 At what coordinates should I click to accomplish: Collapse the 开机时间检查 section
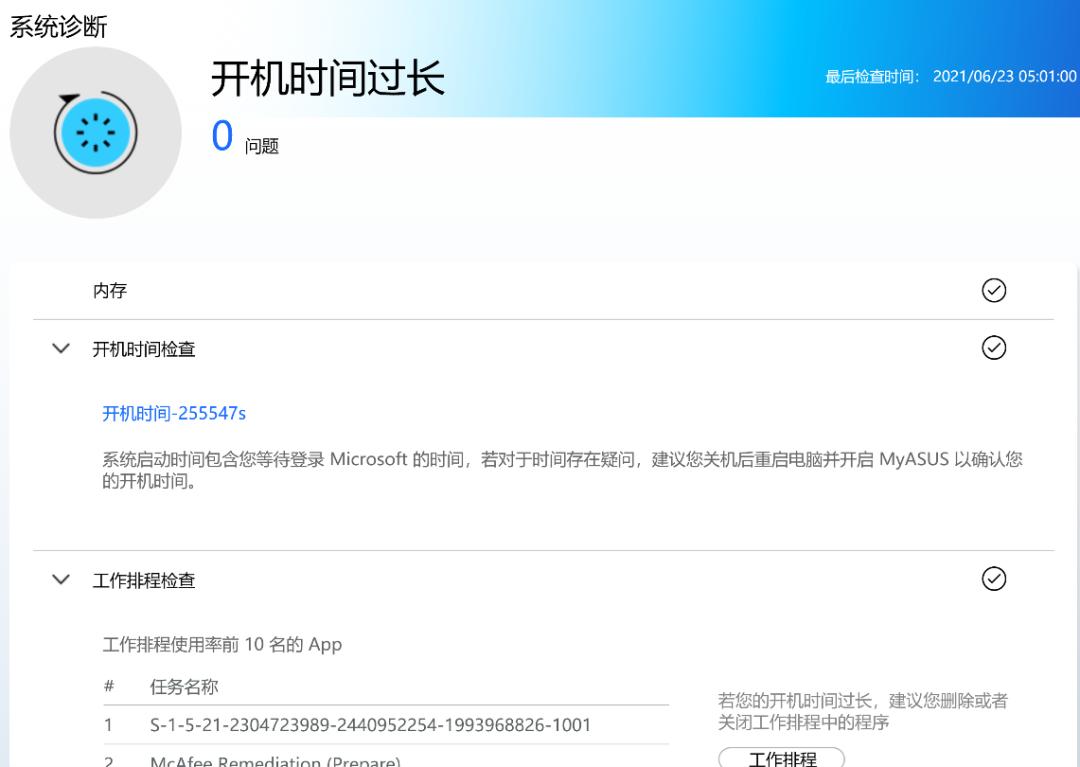(x=60, y=348)
